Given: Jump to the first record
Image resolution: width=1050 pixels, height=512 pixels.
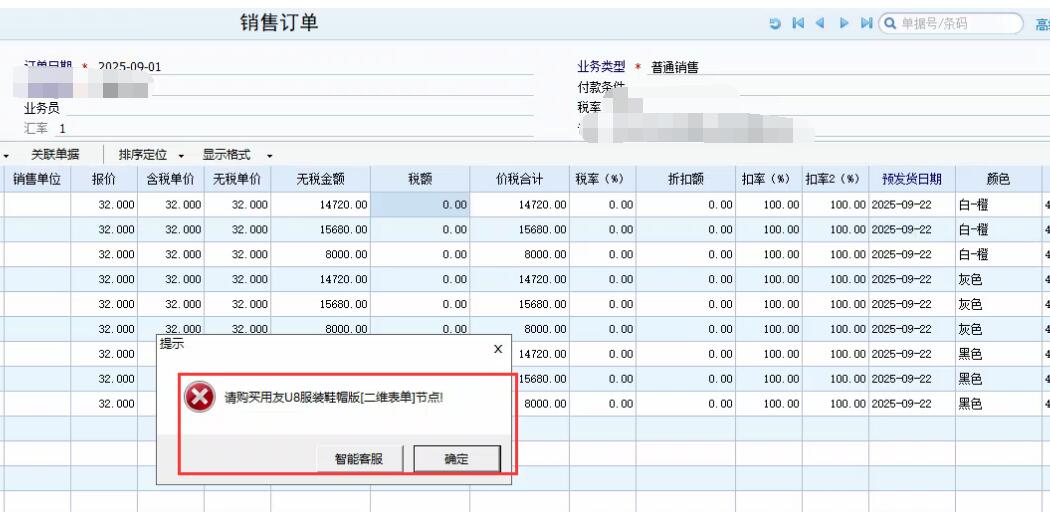Looking at the screenshot, I should click(798, 23).
